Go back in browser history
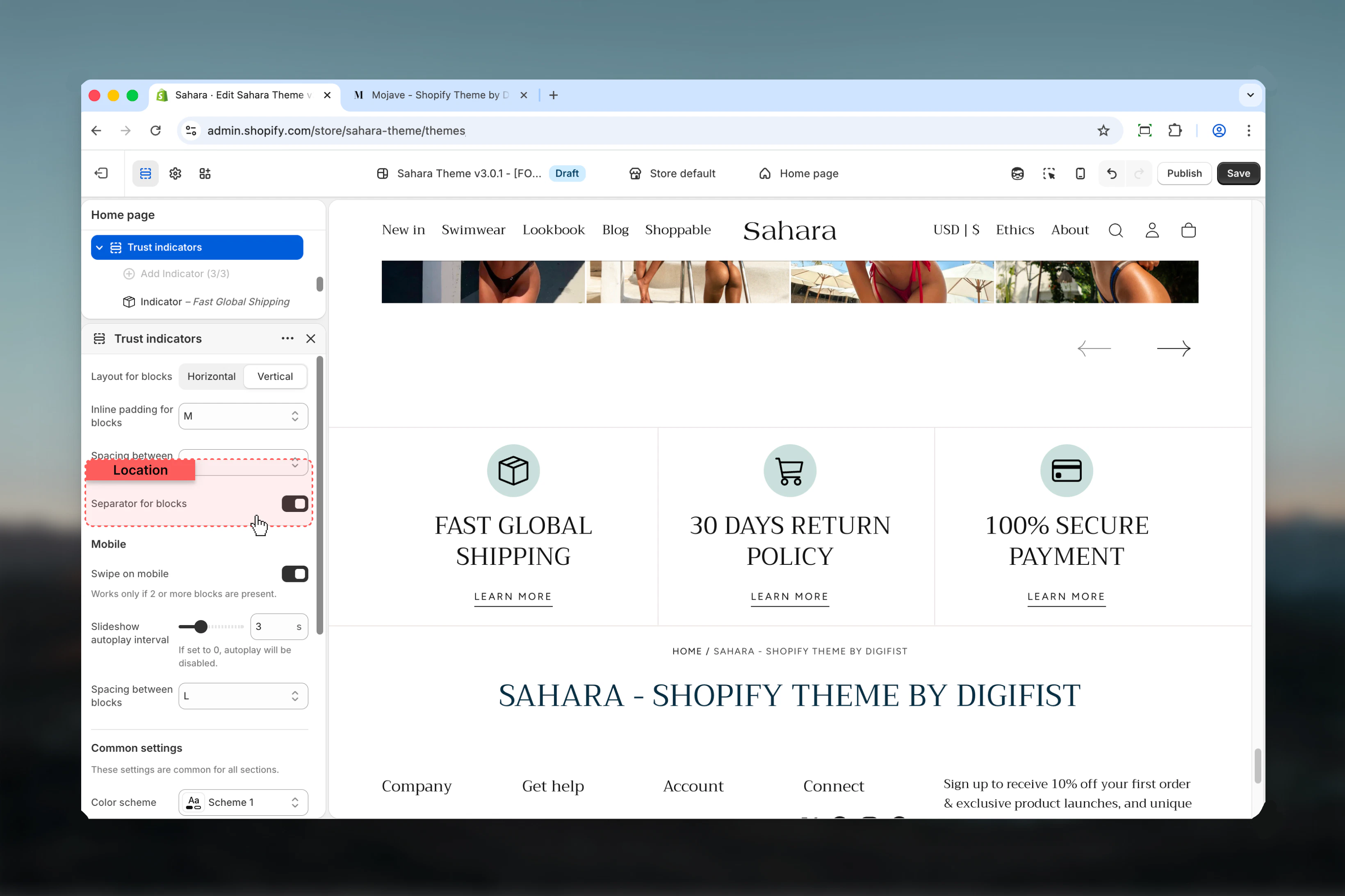The image size is (1345, 896). pos(97,131)
